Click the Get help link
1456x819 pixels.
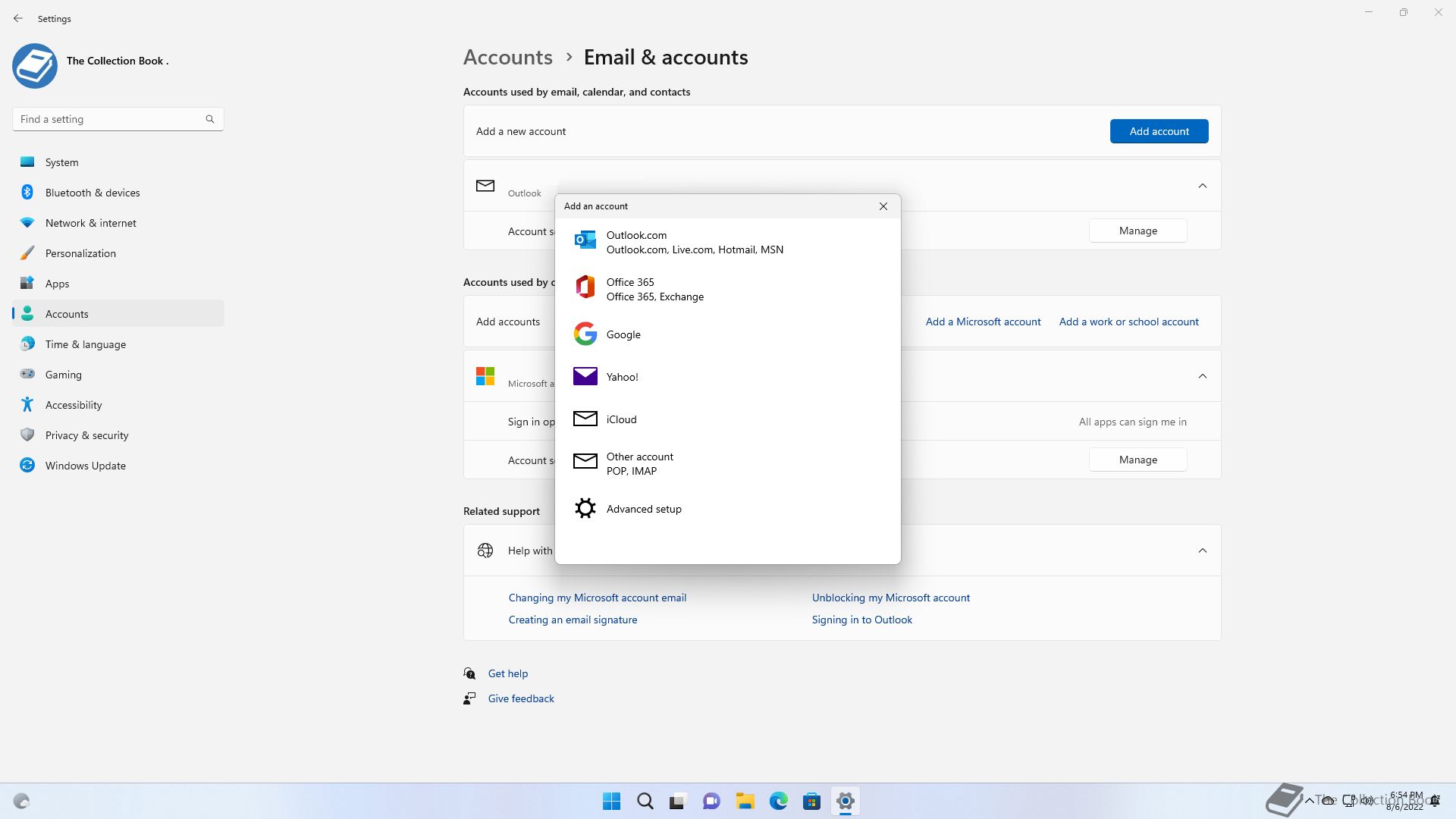click(507, 673)
